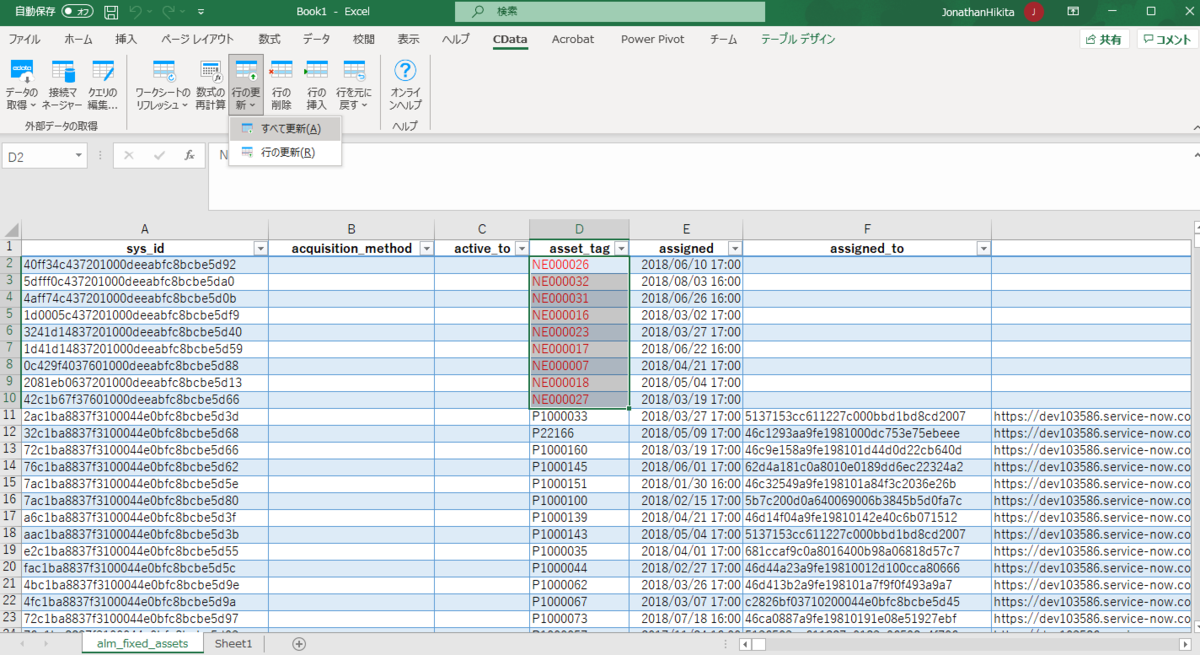1200x655 pixels.
Task: Open the sys_id column filter dropdown
Action: pos(260,247)
